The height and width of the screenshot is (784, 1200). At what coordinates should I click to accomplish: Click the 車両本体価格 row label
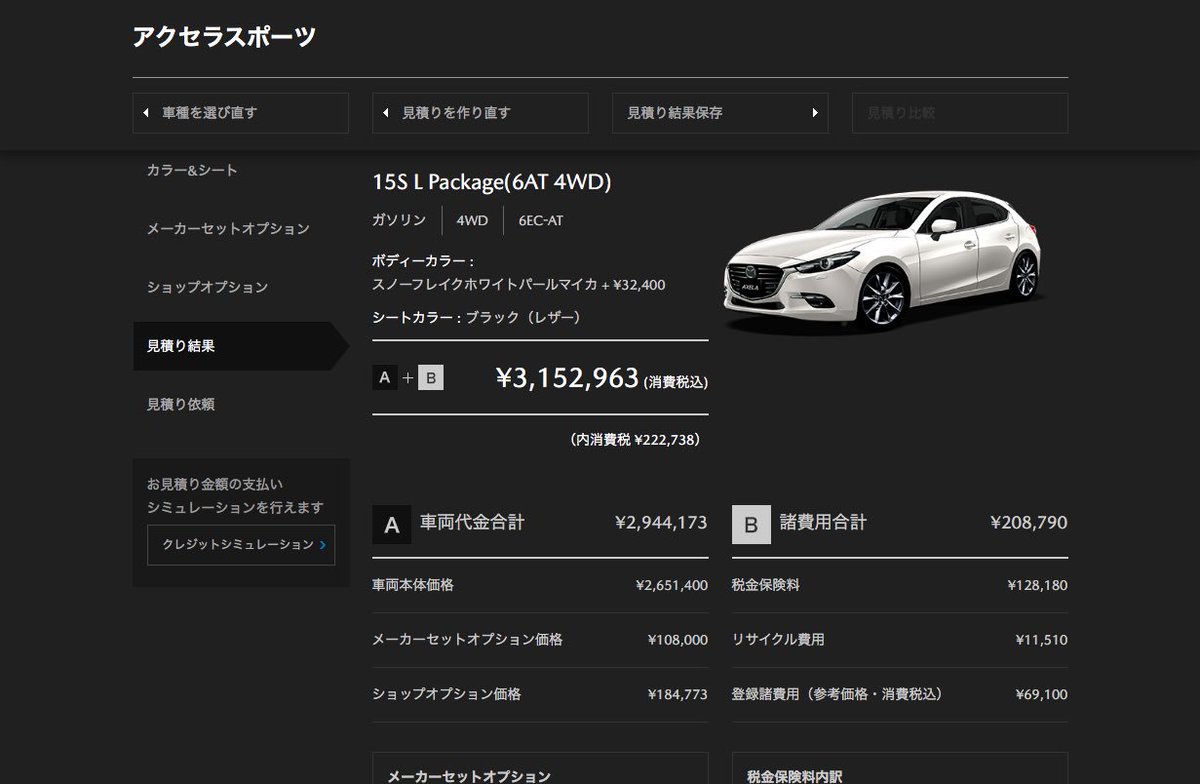412,585
